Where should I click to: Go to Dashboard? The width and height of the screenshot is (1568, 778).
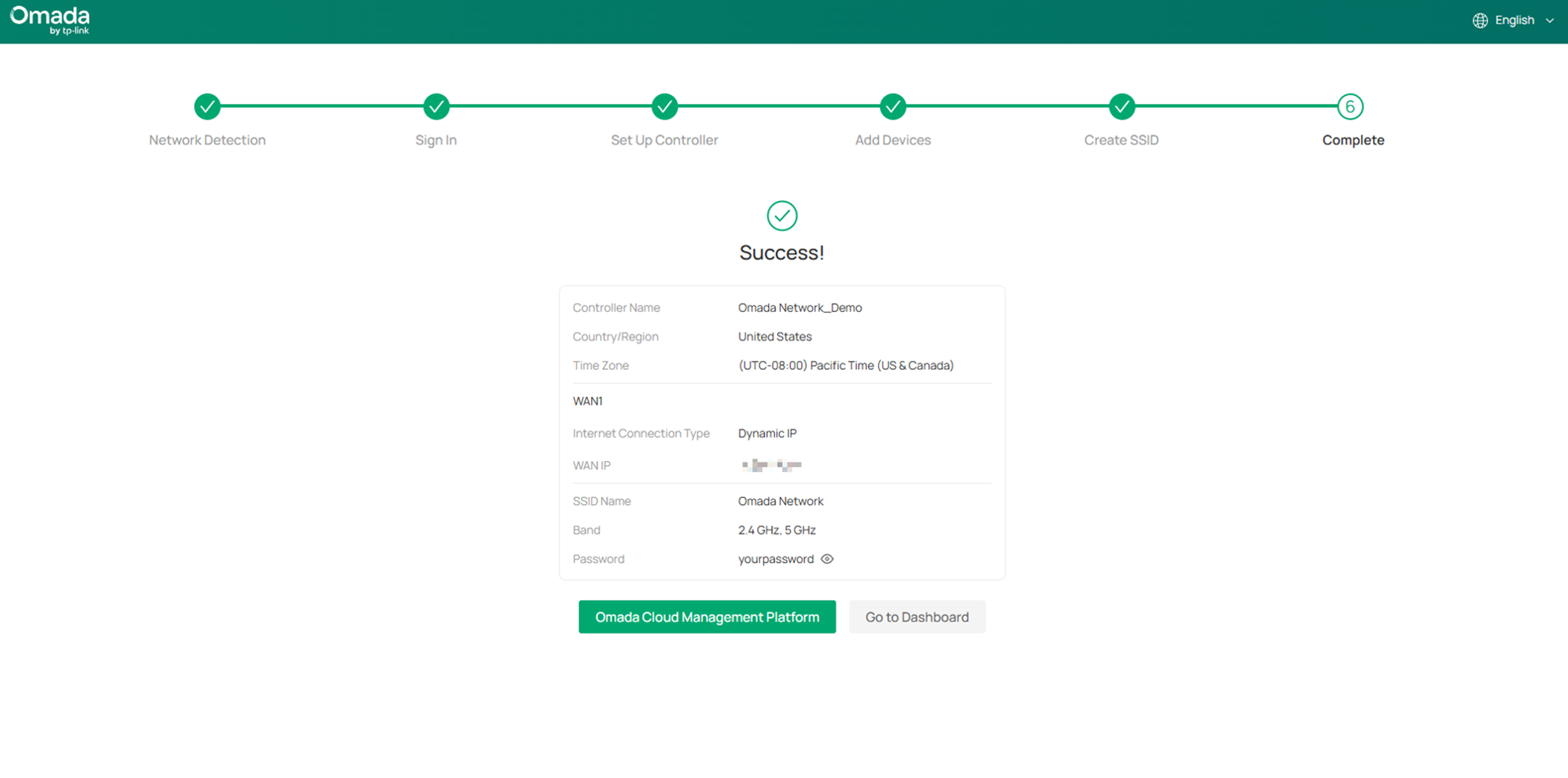917,616
